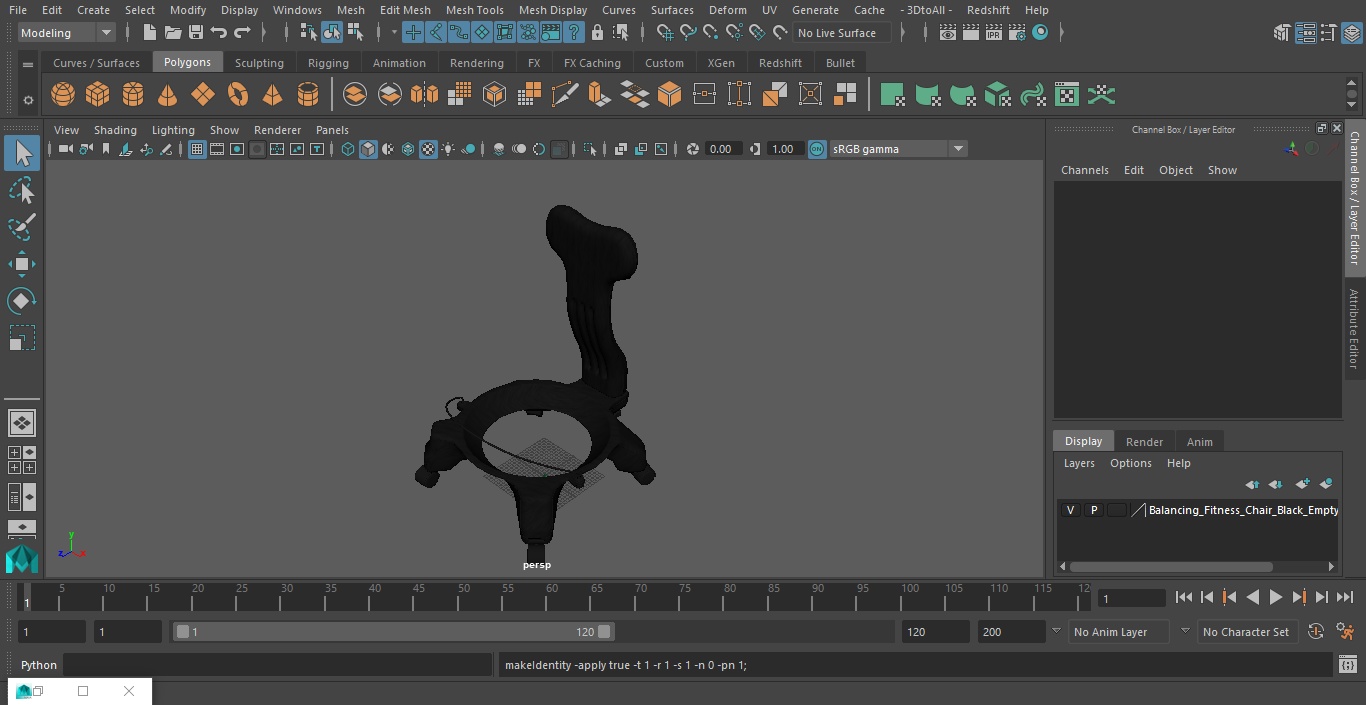The height and width of the screenshot is (705, 1366).
Task: Click the Python command input field
Action: [278, 665]
